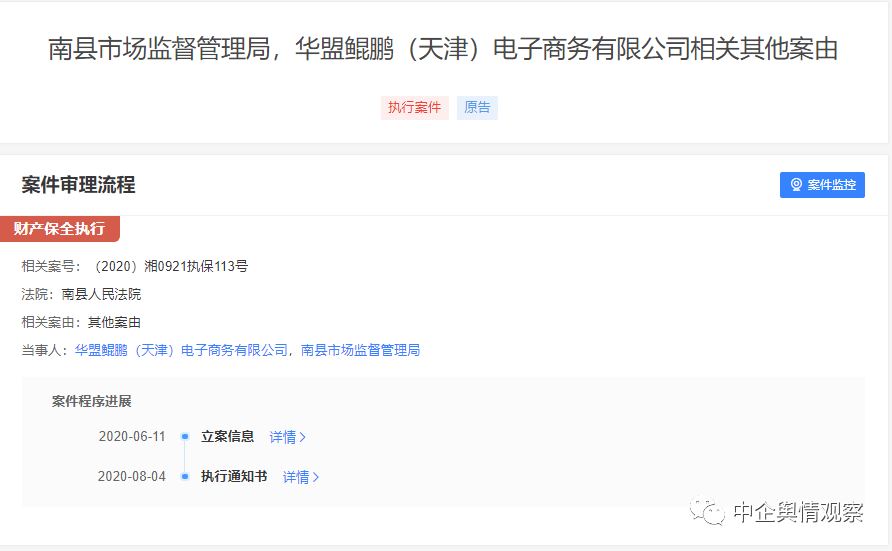This screenshot has height=551, width=892.
Task: Click the case number （2020）湘0921执保113号
Action: pos(168,266)
